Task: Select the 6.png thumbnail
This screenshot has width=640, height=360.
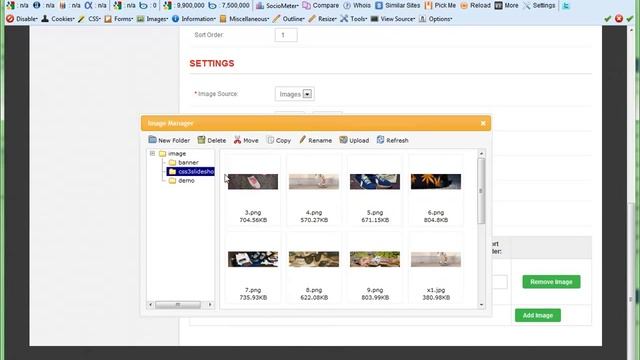Action: click(436, 182)
